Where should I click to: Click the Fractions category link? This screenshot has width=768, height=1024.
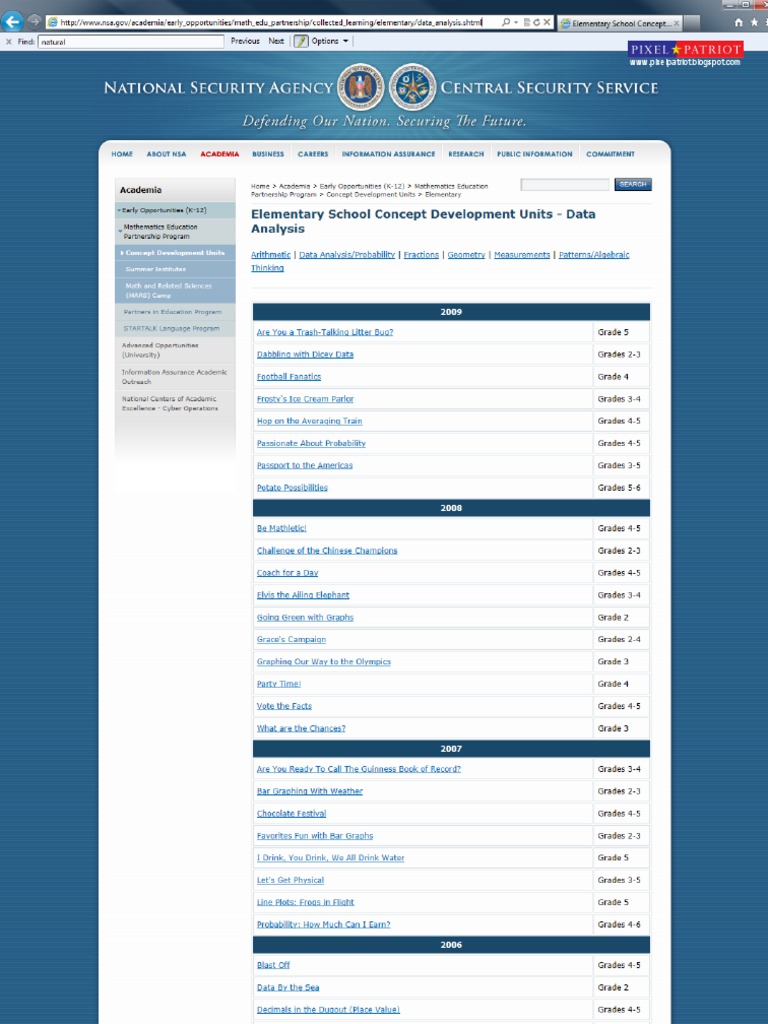point(421,255)
